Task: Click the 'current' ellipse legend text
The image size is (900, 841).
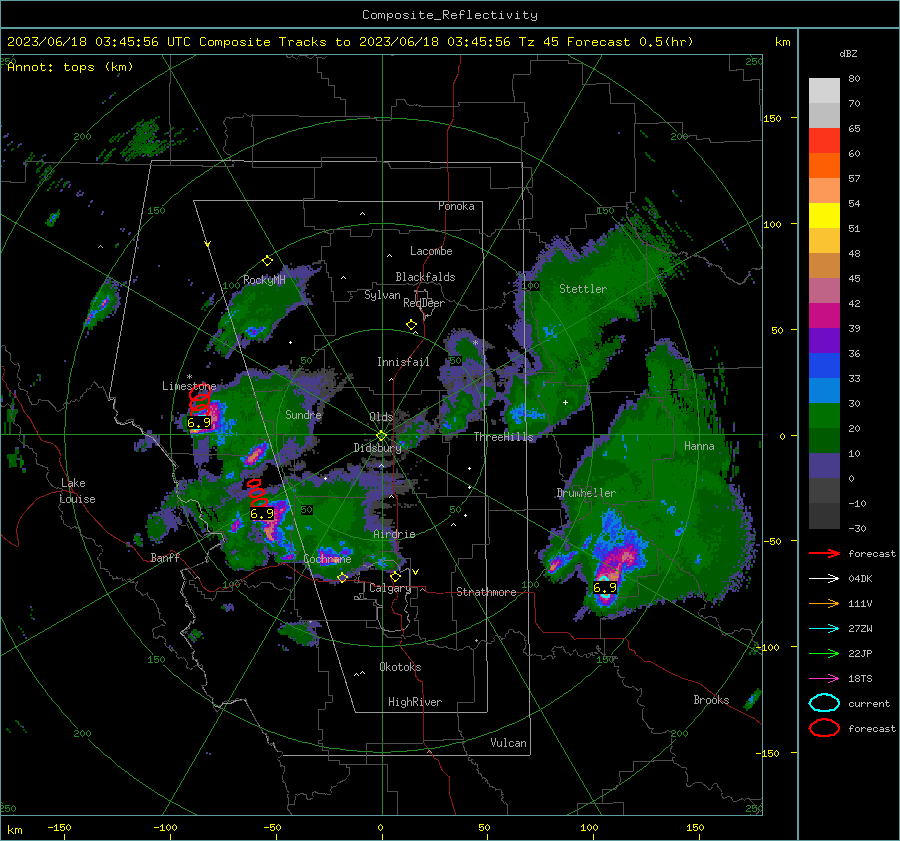Action: point(869,703)
